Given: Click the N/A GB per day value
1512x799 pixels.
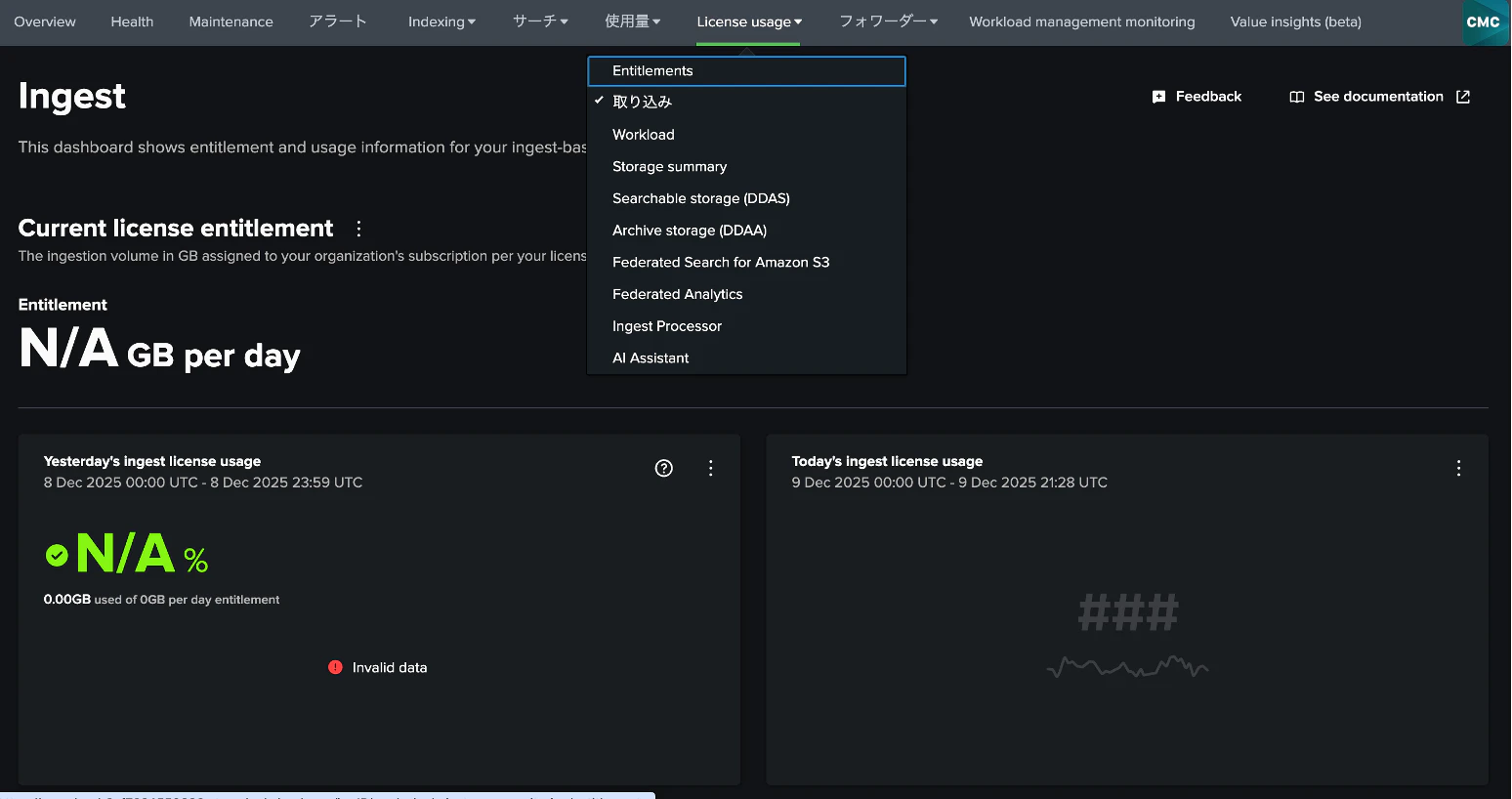Looking at the screenshot, I should pyautogui.click(x=159, y=349).
